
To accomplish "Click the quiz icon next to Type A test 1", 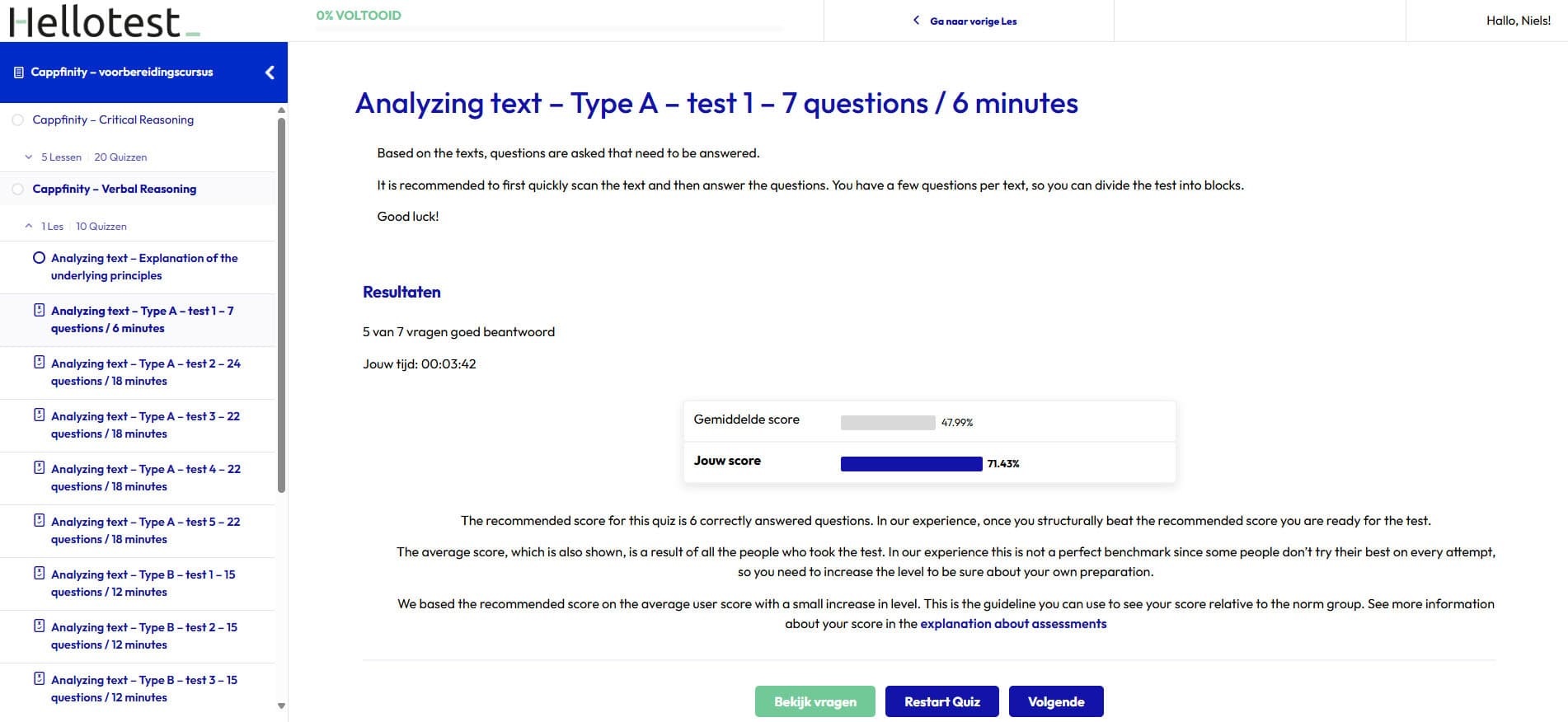I will tap(39, 311).
